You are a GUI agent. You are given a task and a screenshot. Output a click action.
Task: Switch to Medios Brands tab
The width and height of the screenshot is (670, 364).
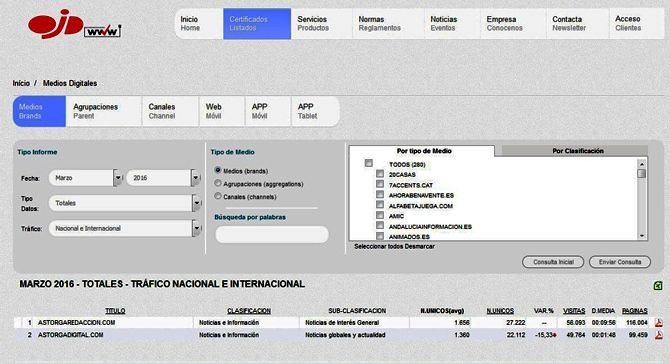pos(39,112)
